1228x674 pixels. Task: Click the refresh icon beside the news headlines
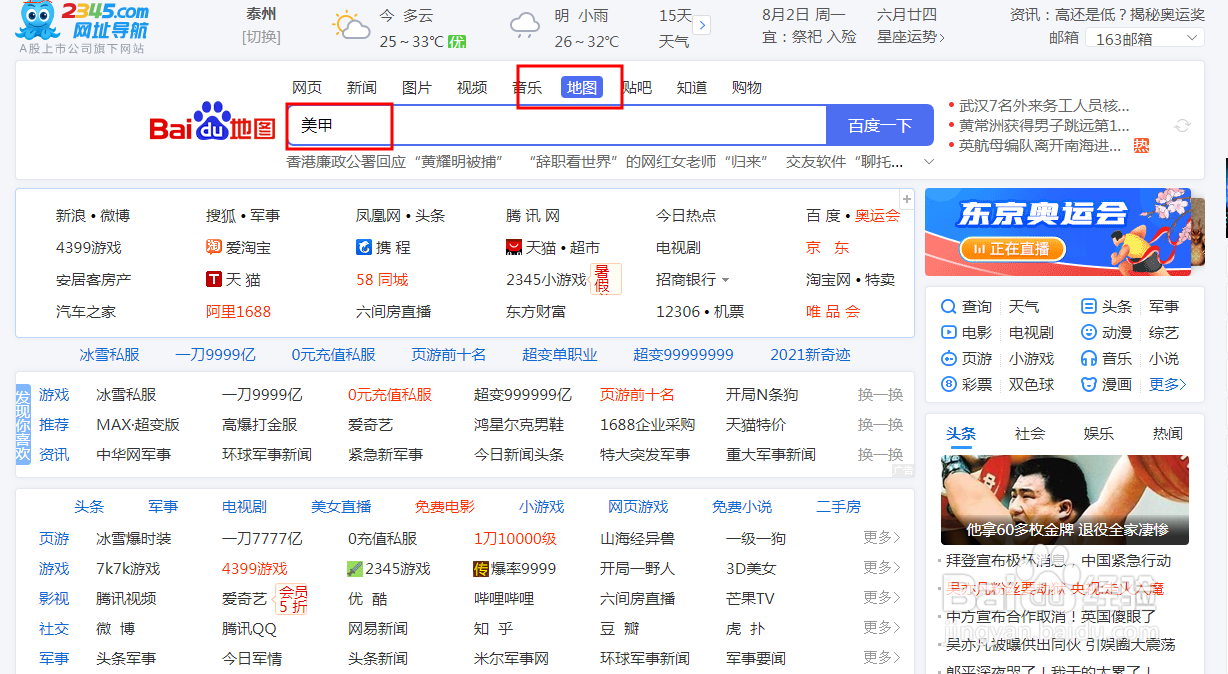pyautogui.click(x=1183, y=125)
